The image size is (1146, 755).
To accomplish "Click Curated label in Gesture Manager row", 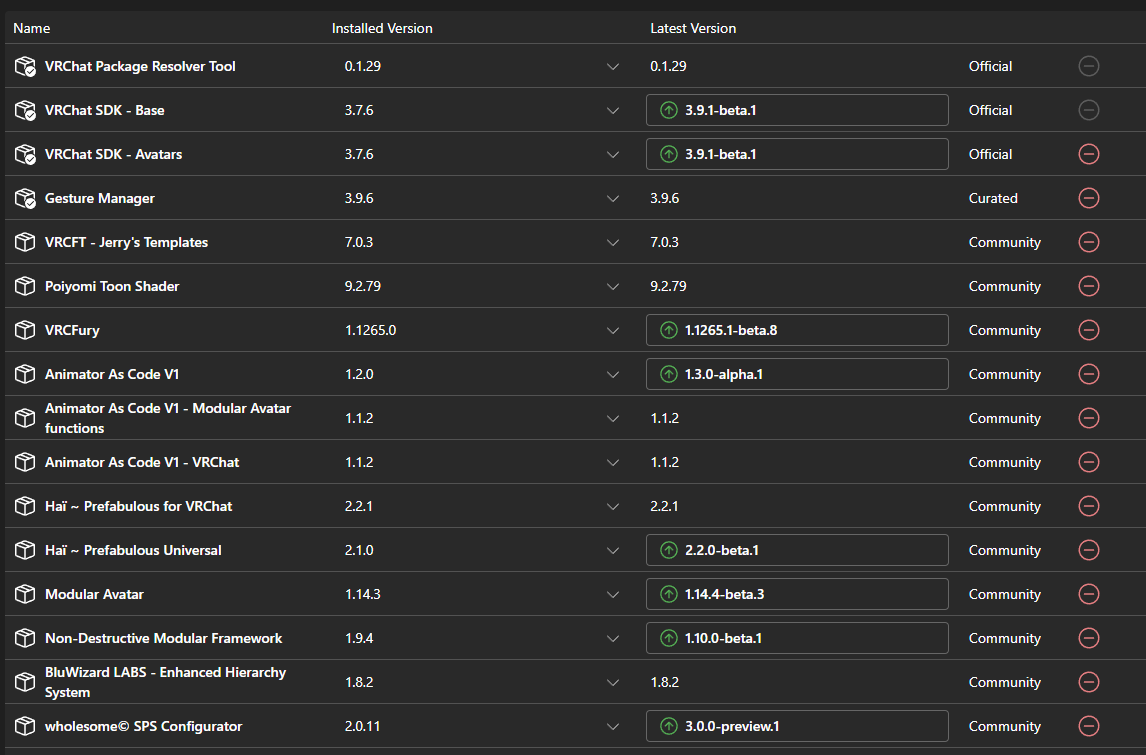I will [x=993, y=198].
